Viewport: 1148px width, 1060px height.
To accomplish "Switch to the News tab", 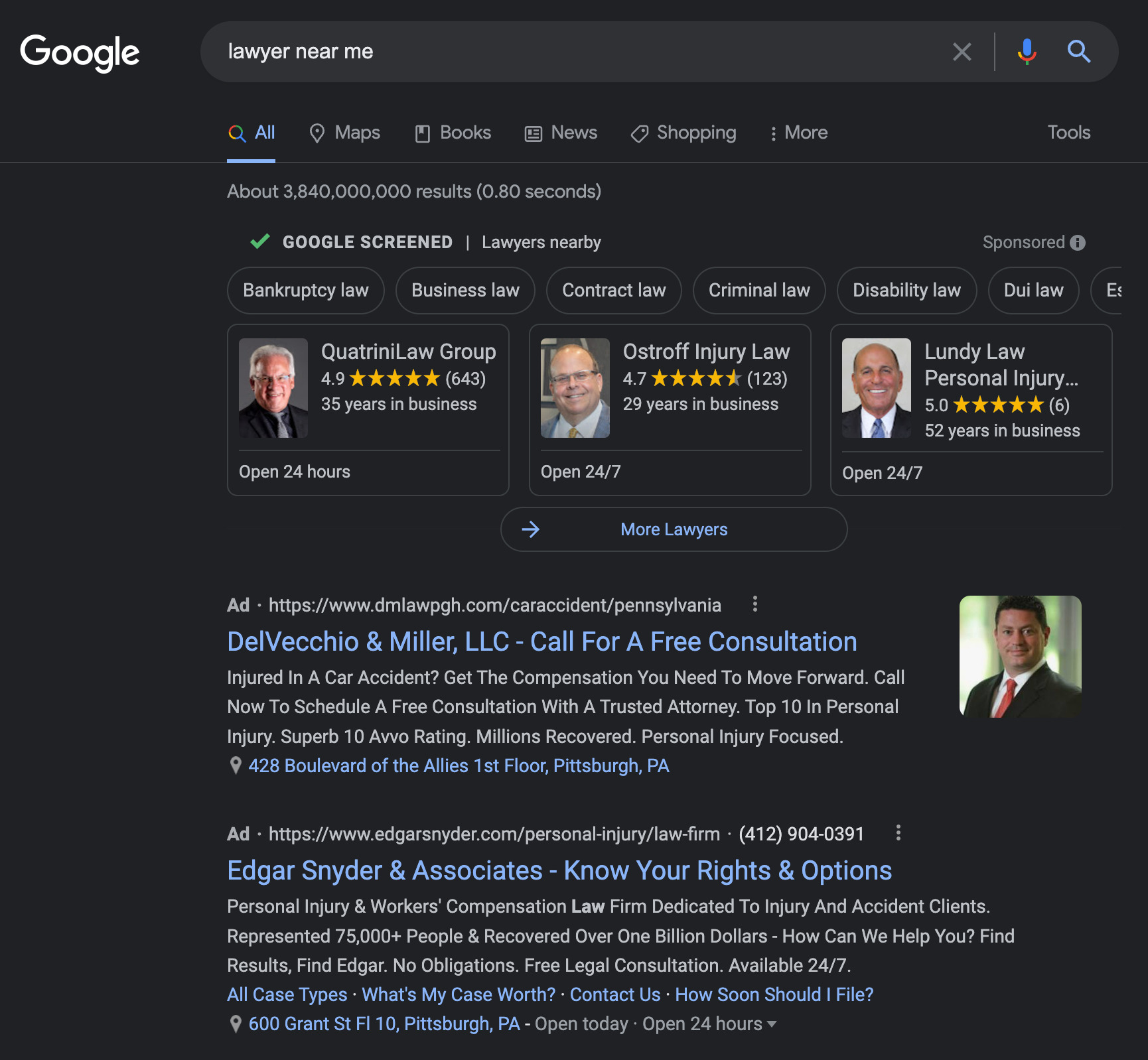I will click(561, 133).
